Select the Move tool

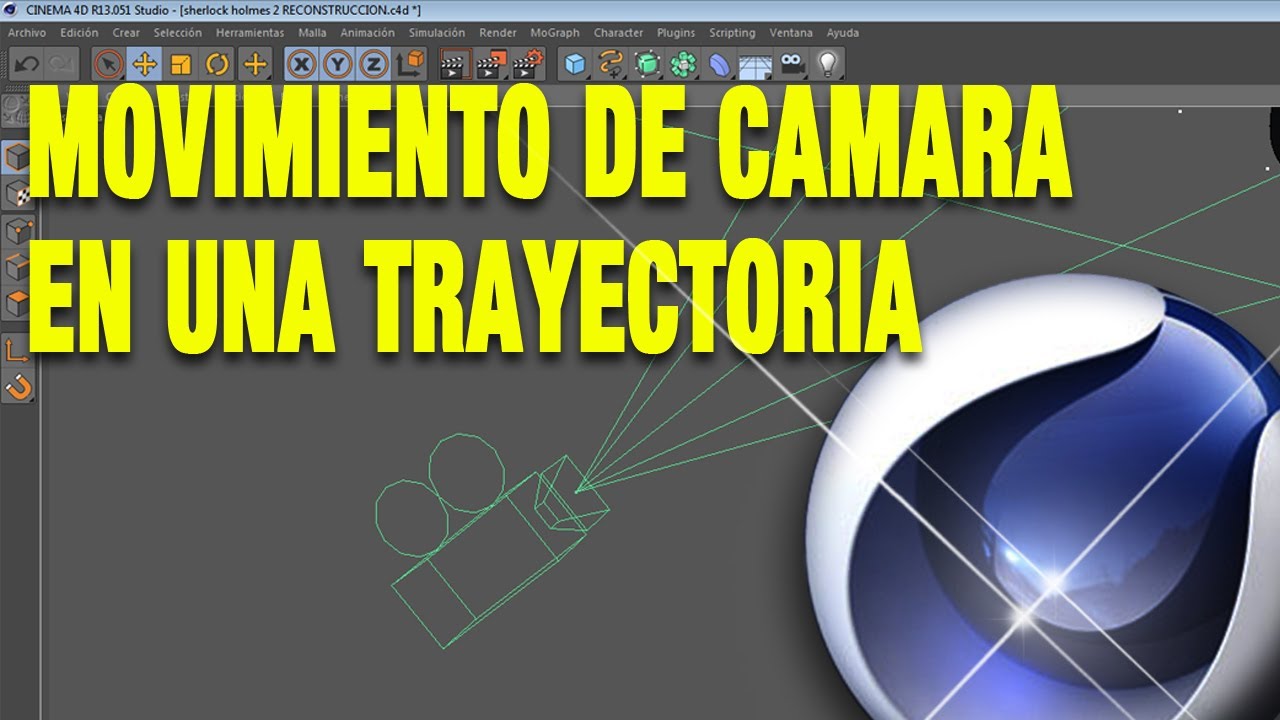coord(145,65)
